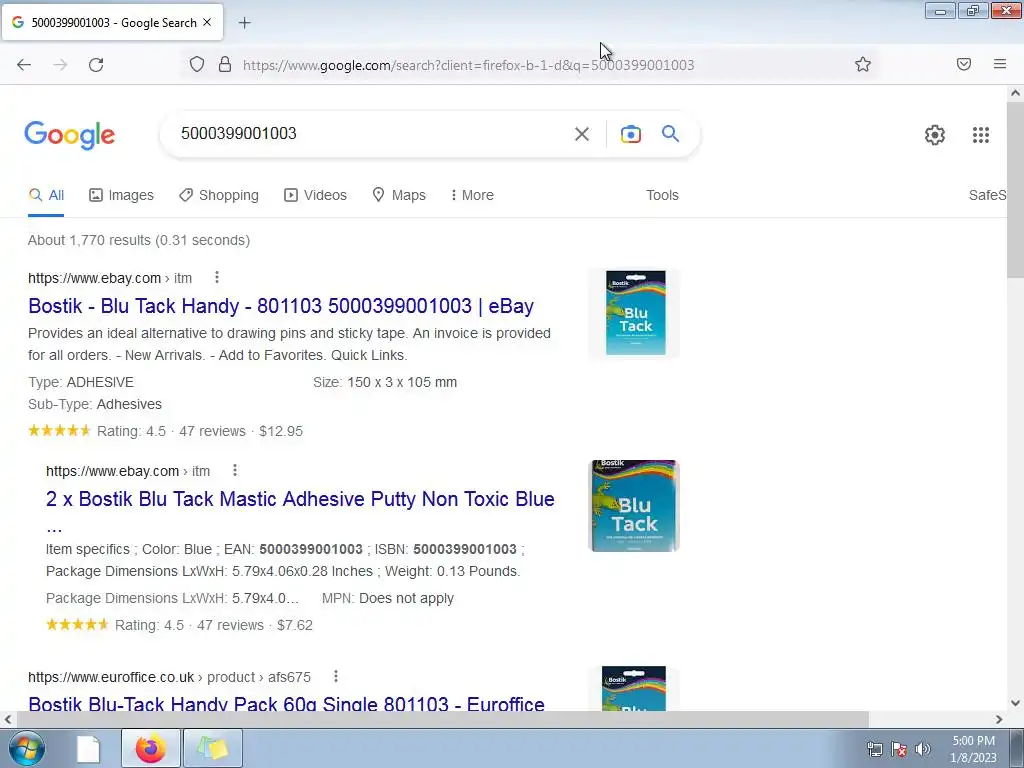Click the volume speaker tray icon
The image size is (1024, 768).
[x=922, y=749]
